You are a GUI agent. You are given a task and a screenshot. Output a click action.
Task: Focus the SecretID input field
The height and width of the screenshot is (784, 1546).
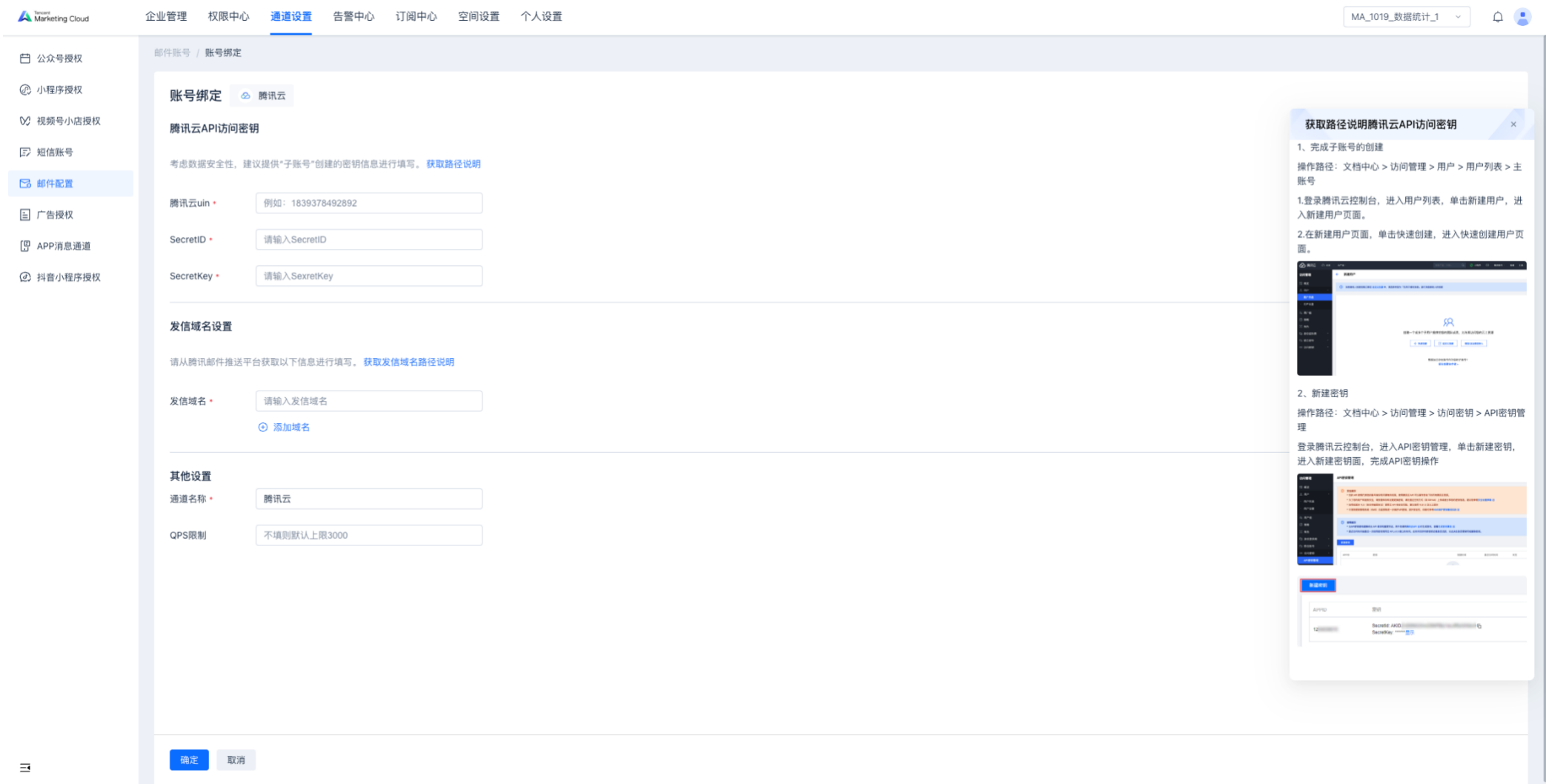coord(368,239)
